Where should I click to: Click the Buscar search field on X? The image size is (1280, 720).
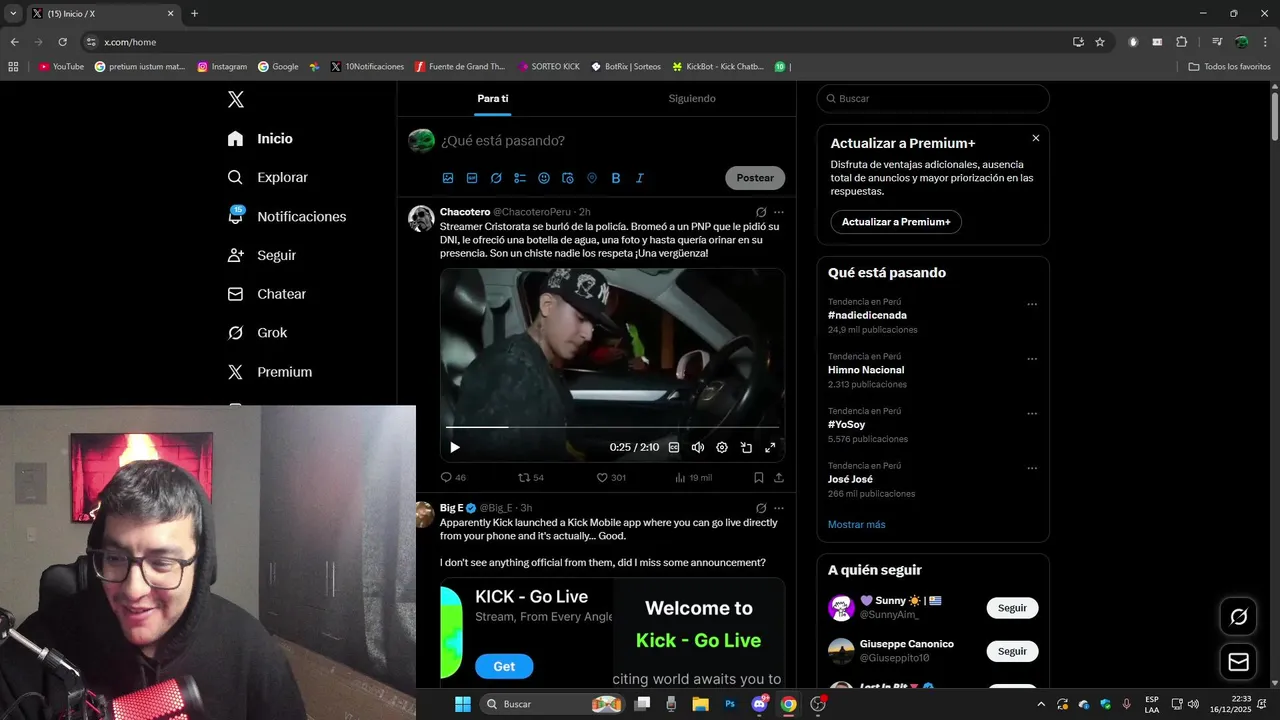pyautogui.click(x=933, y=99)
